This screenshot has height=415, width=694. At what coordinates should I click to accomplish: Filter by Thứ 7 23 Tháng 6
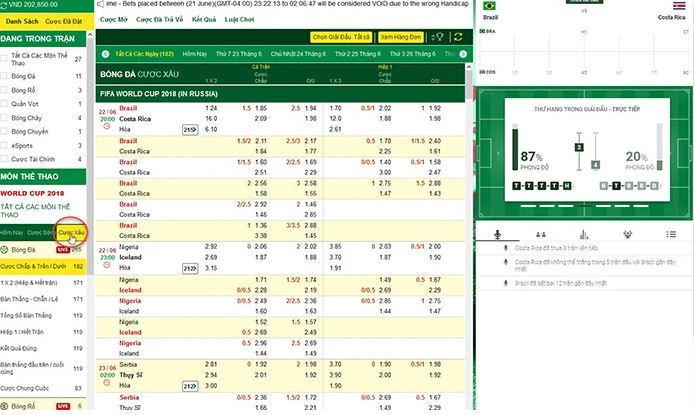[239, 54]
